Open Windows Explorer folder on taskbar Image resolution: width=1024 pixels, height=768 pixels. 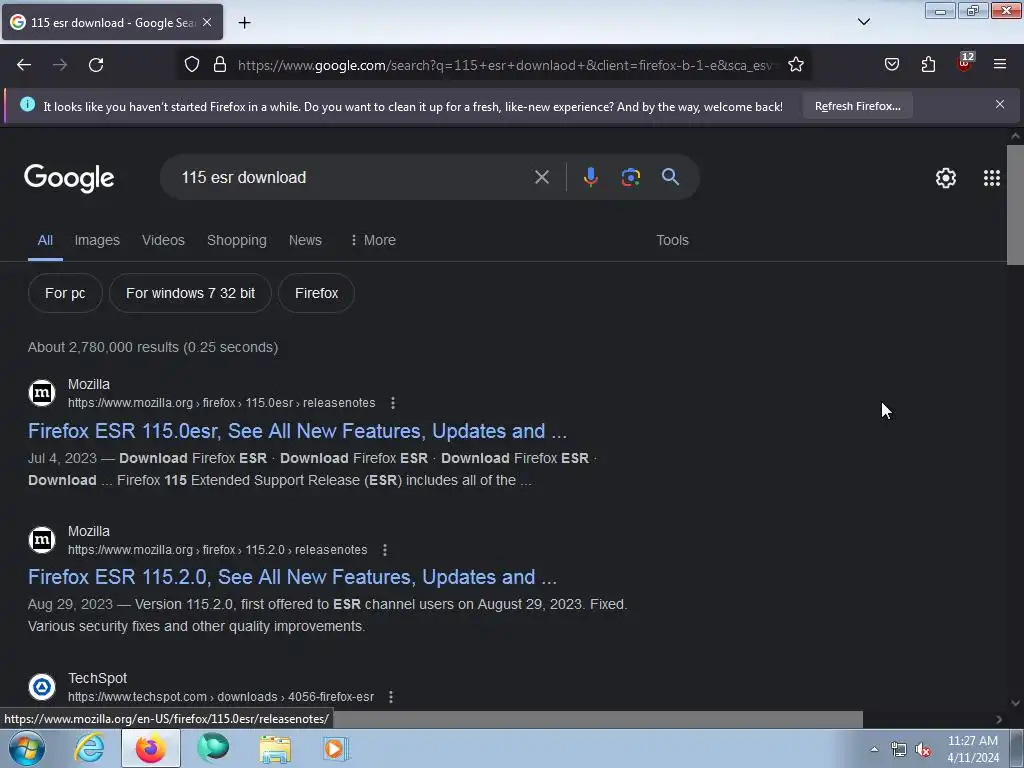click(275, 748)
